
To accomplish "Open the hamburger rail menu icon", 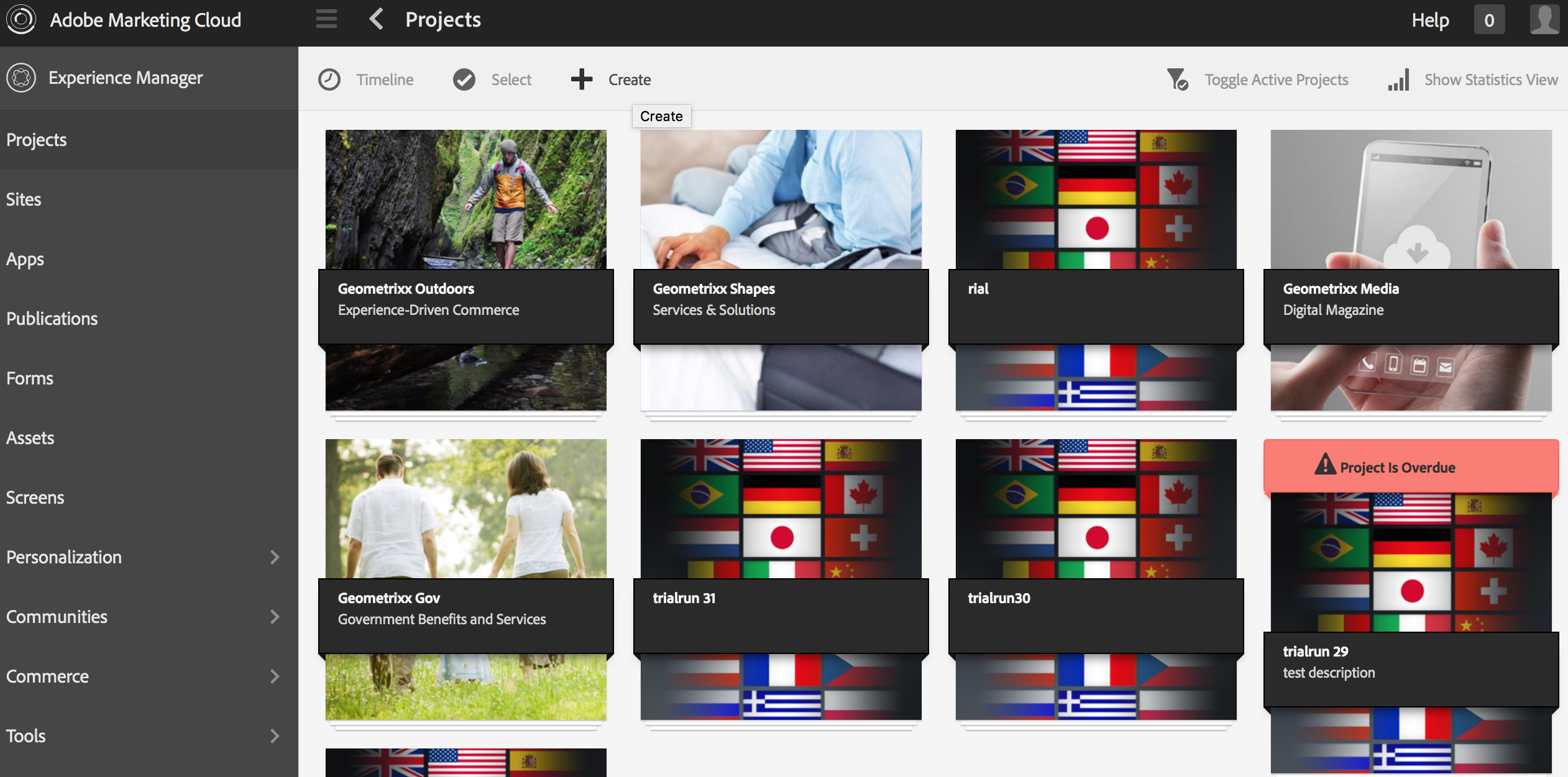I will click(x=326, y=19).
